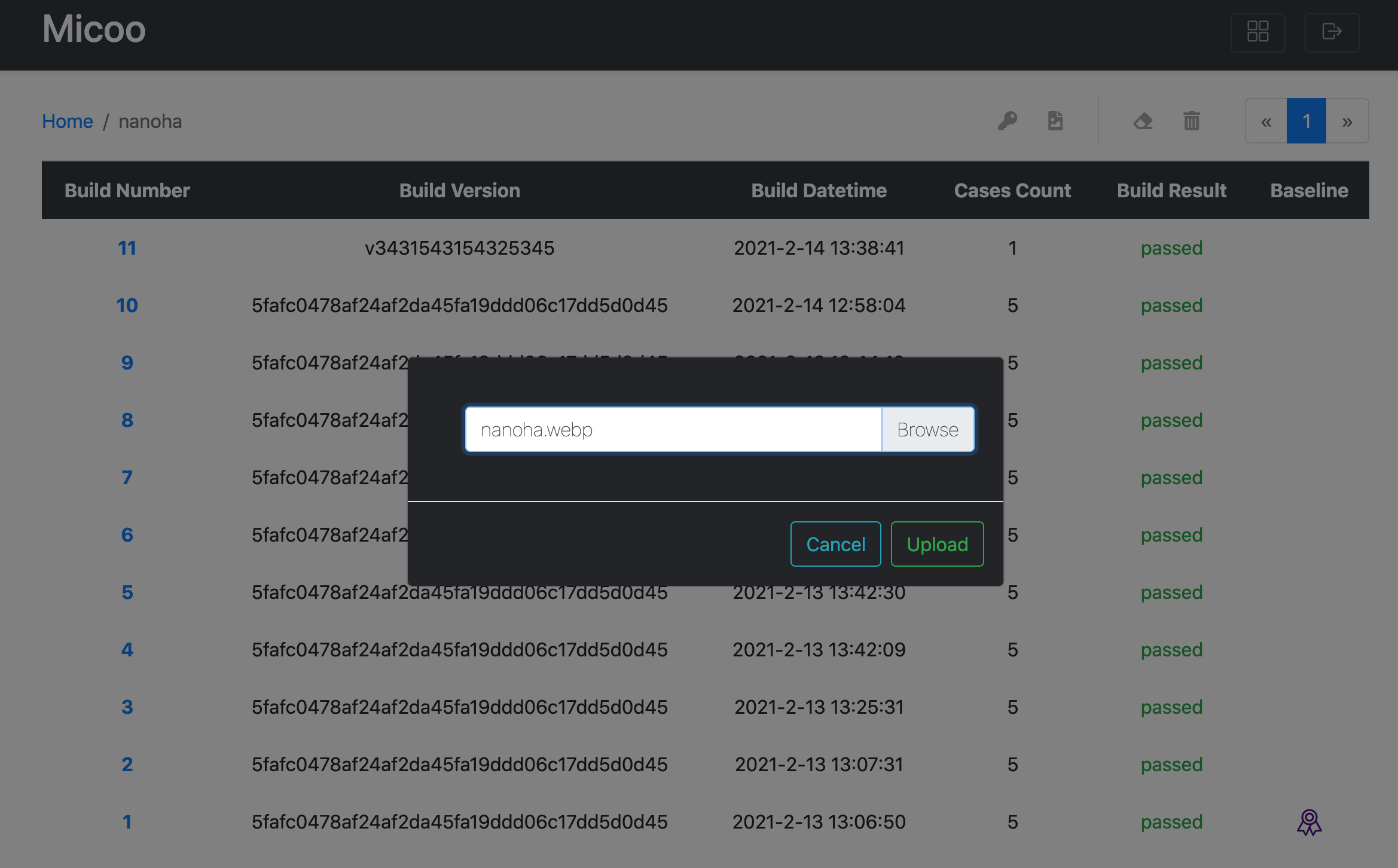1398x868 pixels.
Task: Click datetime 2021-2-13 13:25:31
Action: pyautogui.click(x=819, y=707)
